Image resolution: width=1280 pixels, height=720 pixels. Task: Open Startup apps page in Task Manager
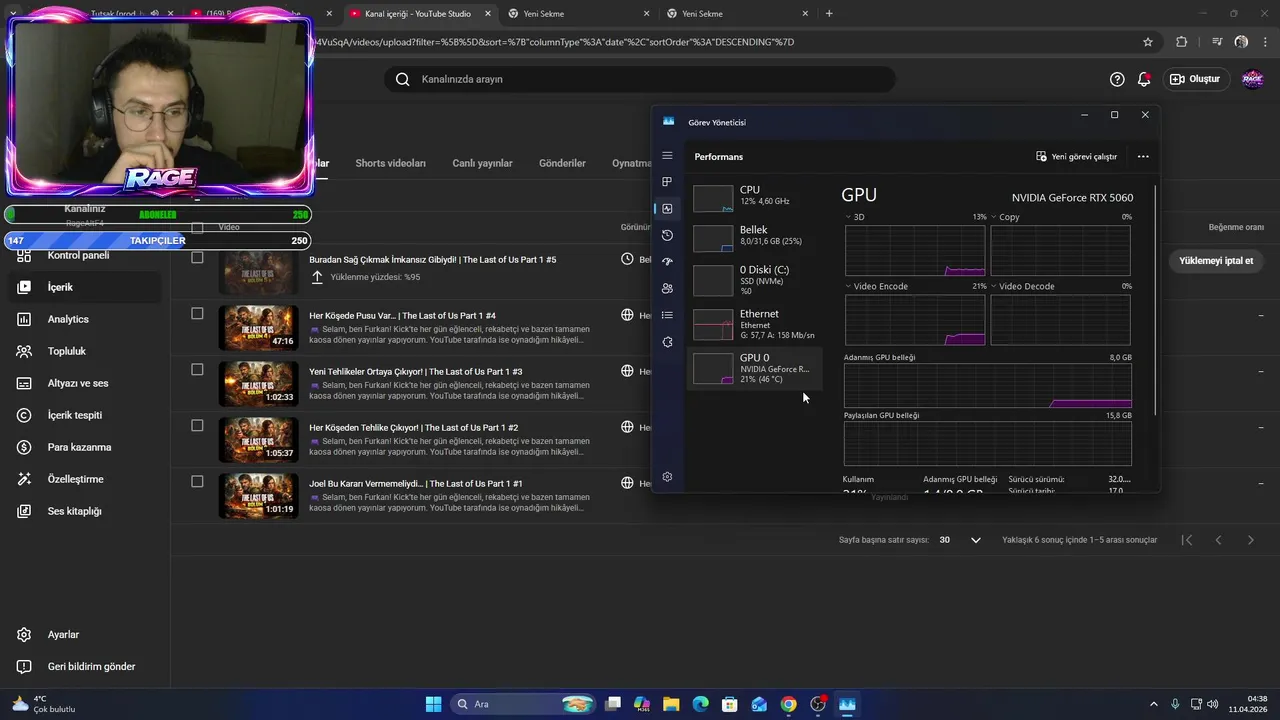667,262
